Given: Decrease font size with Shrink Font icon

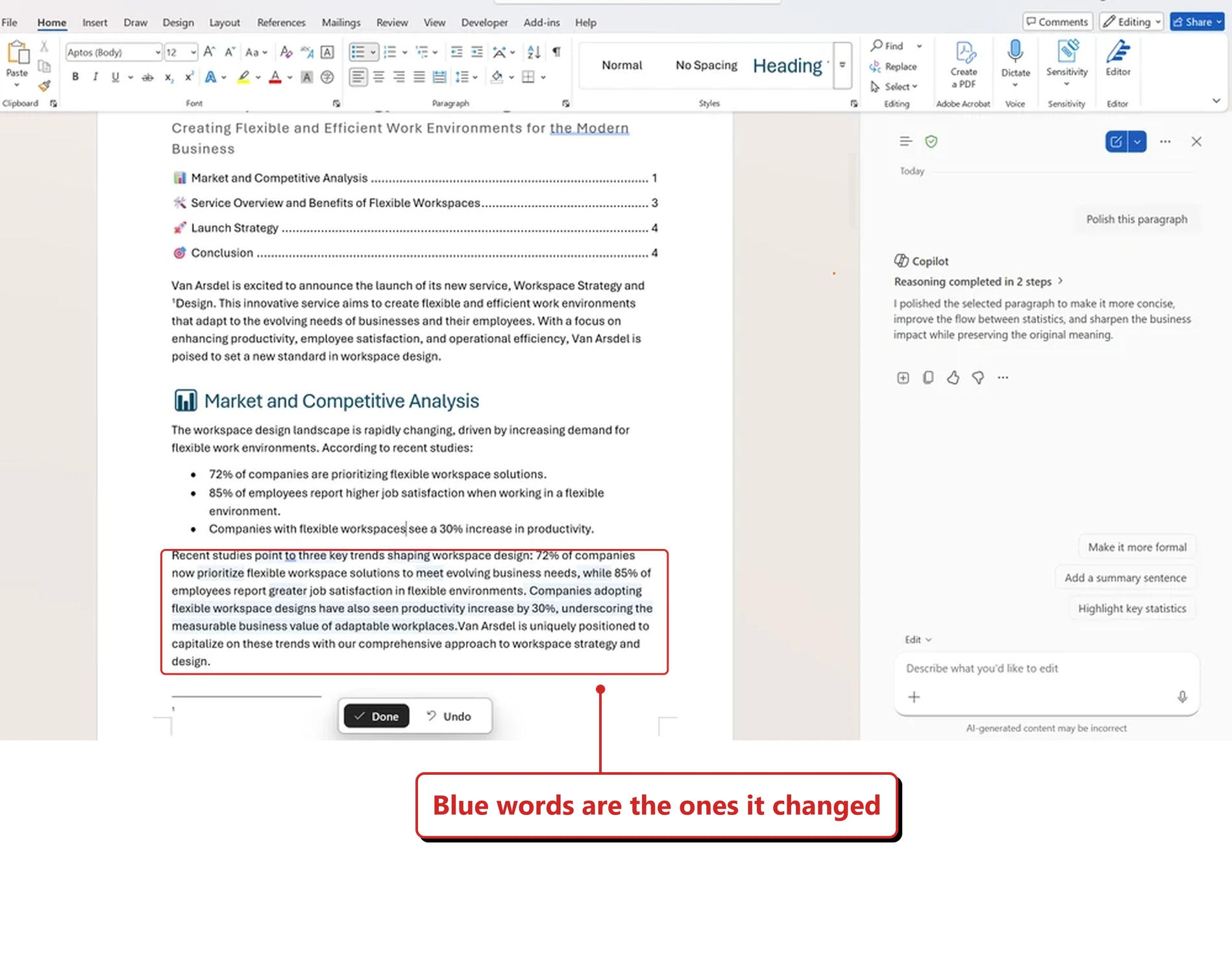Looking at the screenshot, I should tap(229, 52).
